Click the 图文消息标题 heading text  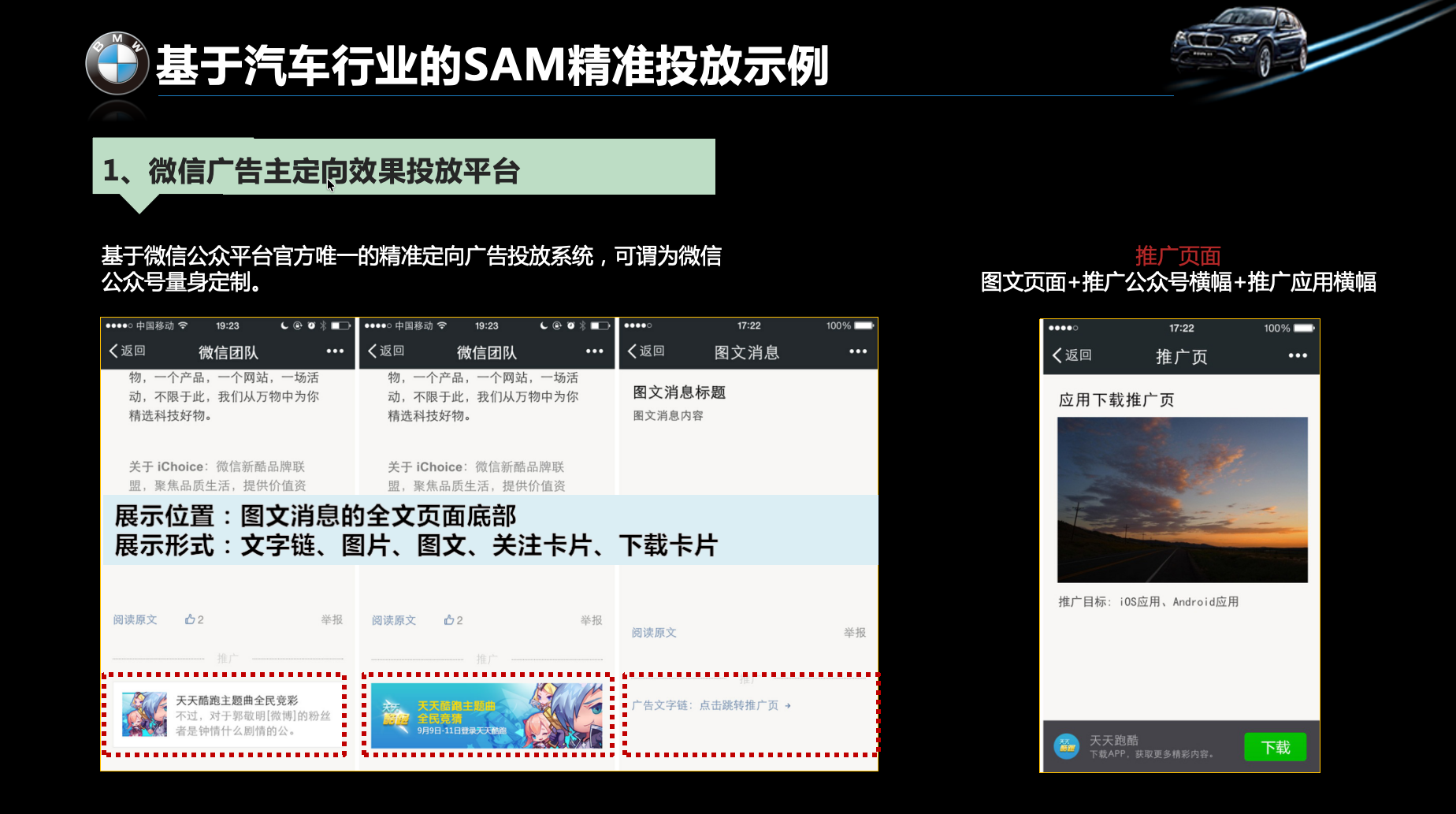click(679, 392)
